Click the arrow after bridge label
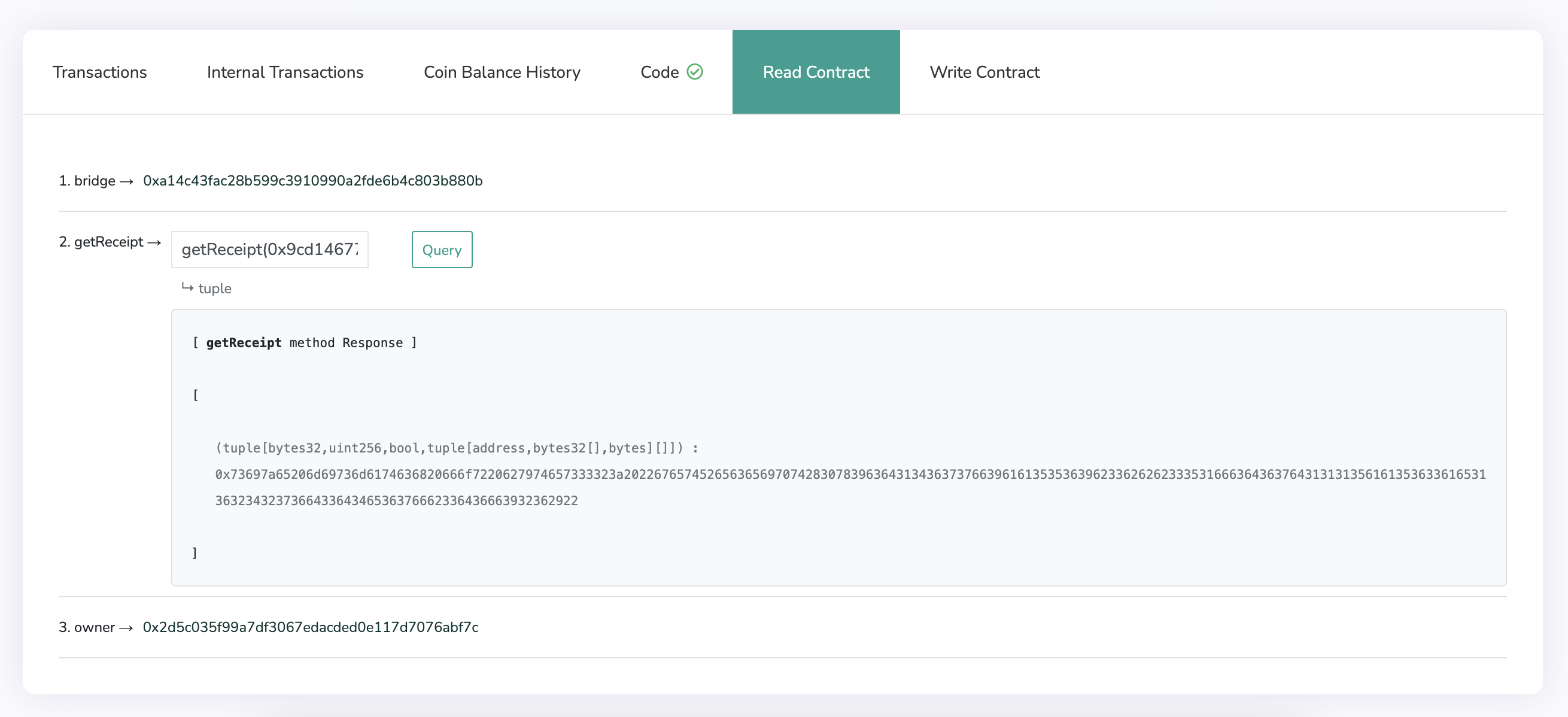 127,181
